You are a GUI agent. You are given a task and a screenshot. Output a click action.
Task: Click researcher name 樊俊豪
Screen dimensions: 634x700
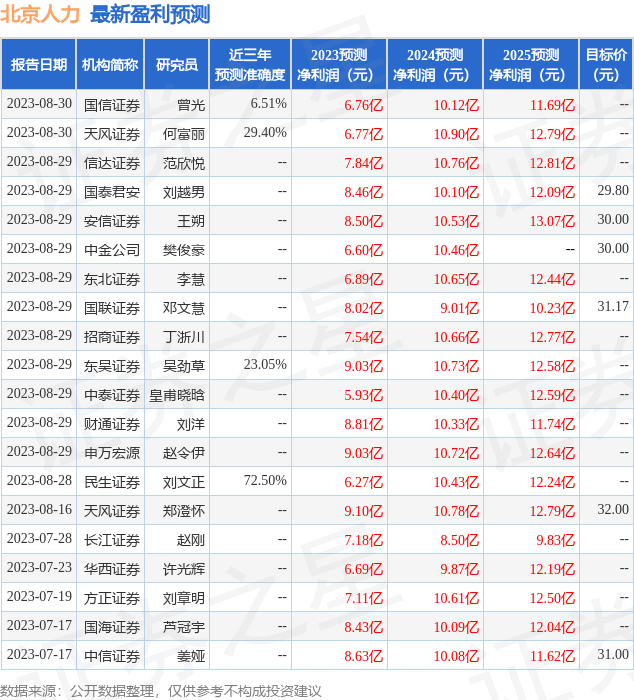pyautogui.click(x=184, y=250)
